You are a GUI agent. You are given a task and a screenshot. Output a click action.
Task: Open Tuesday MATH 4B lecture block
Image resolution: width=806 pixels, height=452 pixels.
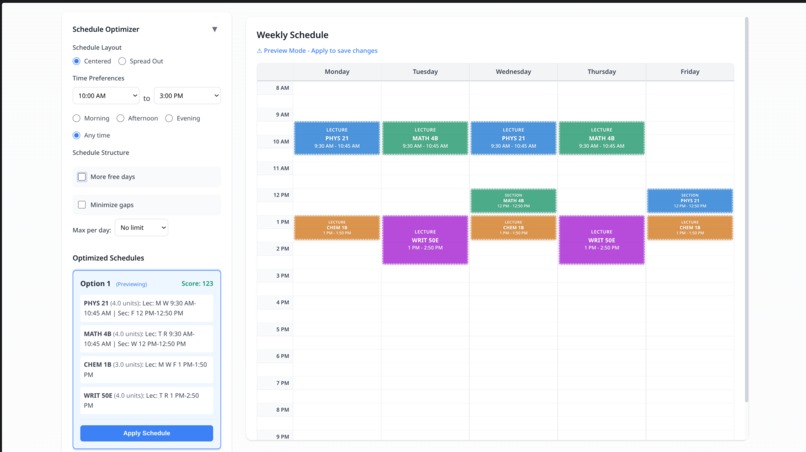click(425, 138)
